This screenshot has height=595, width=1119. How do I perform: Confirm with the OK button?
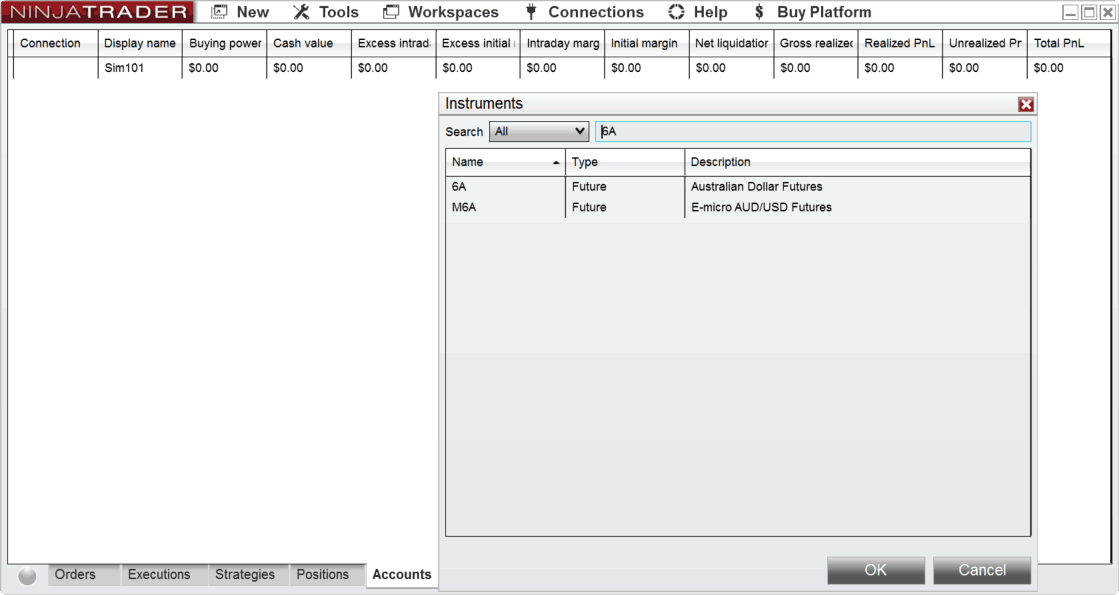pos(876,570)
